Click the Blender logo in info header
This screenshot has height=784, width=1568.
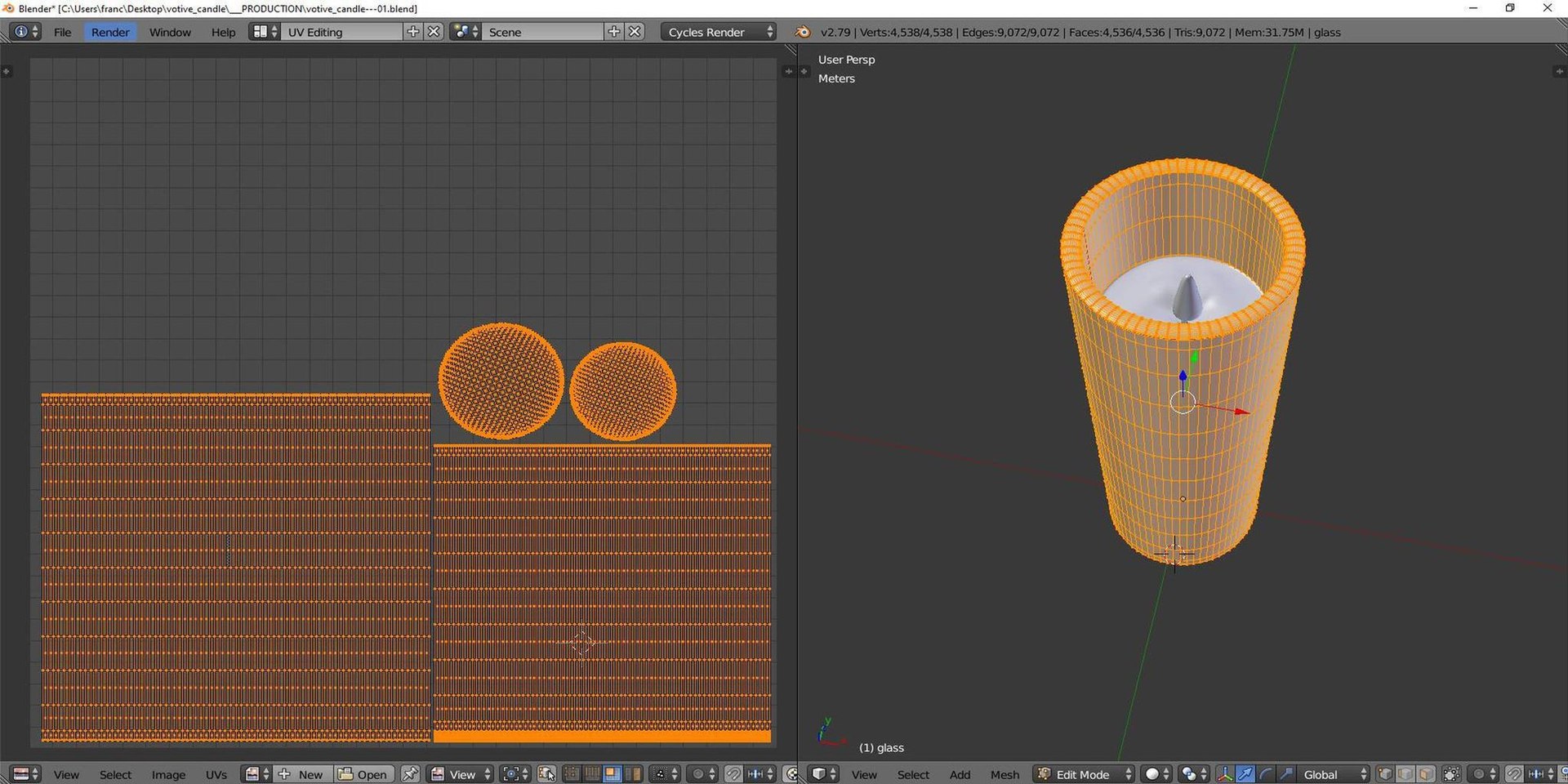[803, 32]
